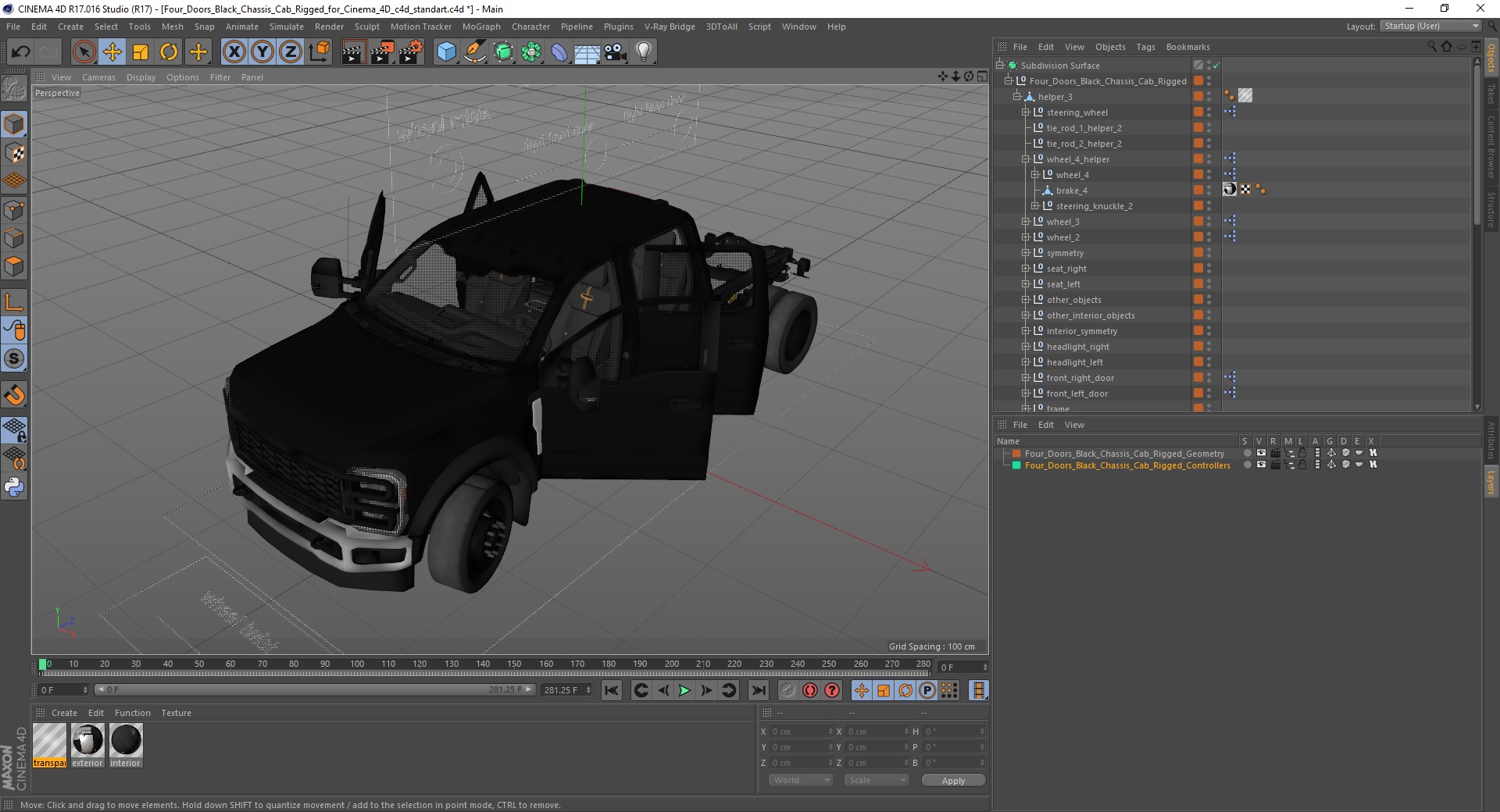This screenshot has width=1500, height=812.
Task: Render the active view icon
Action: [x=353, y=52]
